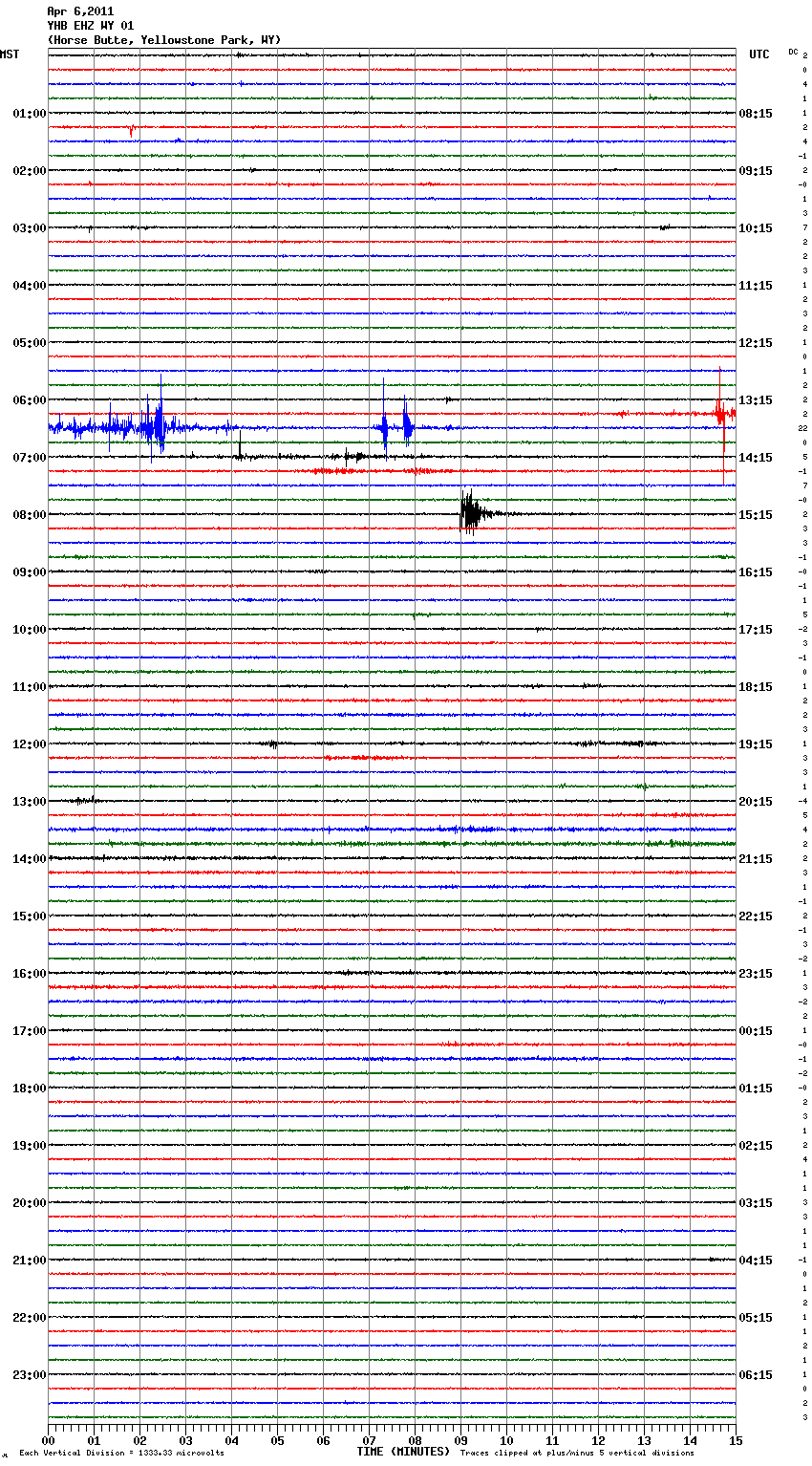Image resolution: width=812 pixels, height=1466 pixels.
Task: Select the 14:00 MST time label
Action: click(30, 859)
